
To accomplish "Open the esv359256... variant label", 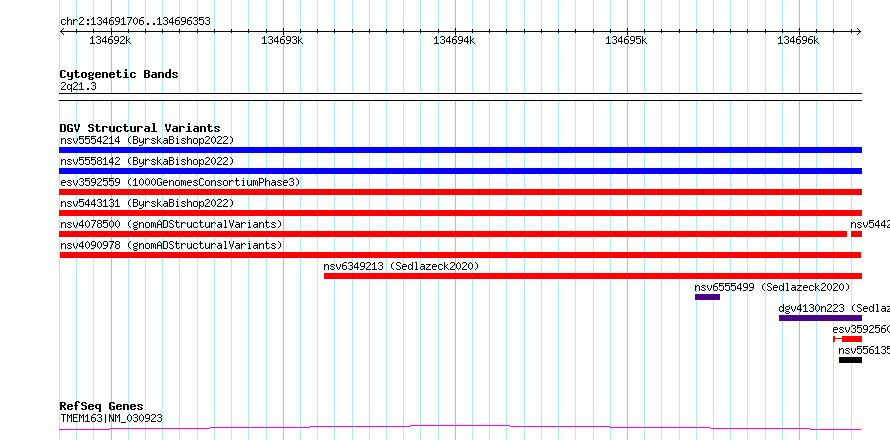I will click(x=861, y=329).
